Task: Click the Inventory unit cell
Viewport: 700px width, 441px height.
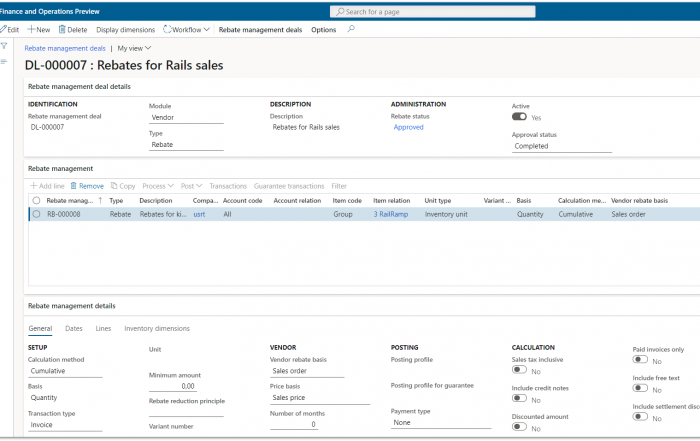Action: 446,214
